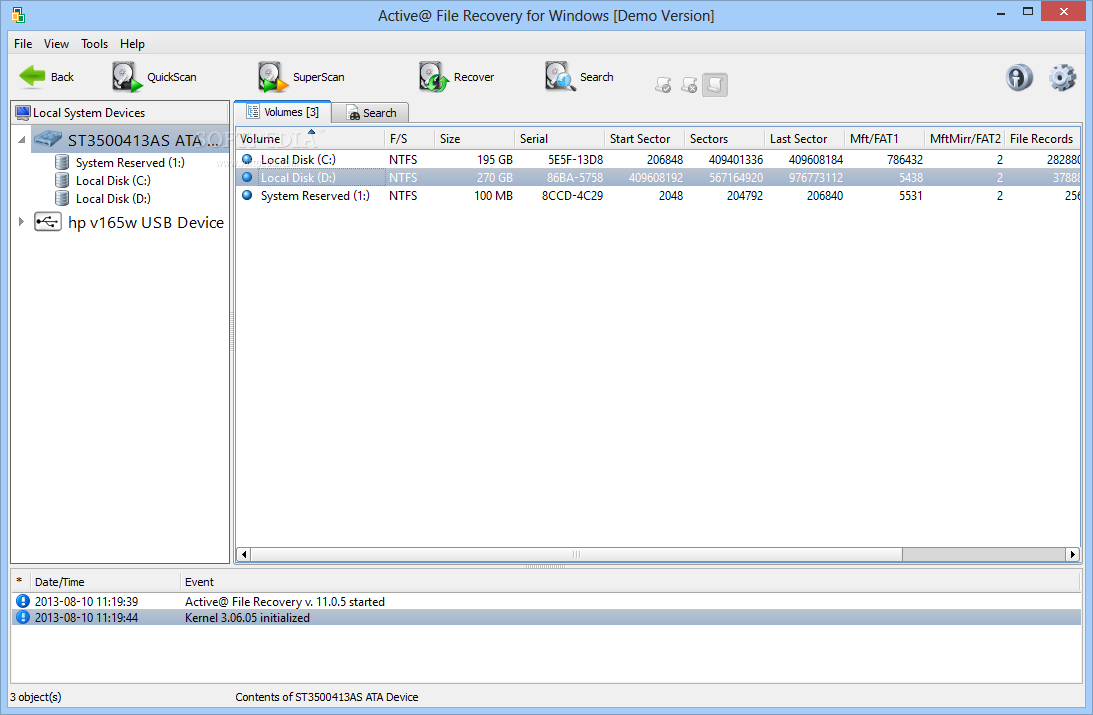Select Local Disk (C:) in the device tree
1093x715 pixels.
[113, 180]
